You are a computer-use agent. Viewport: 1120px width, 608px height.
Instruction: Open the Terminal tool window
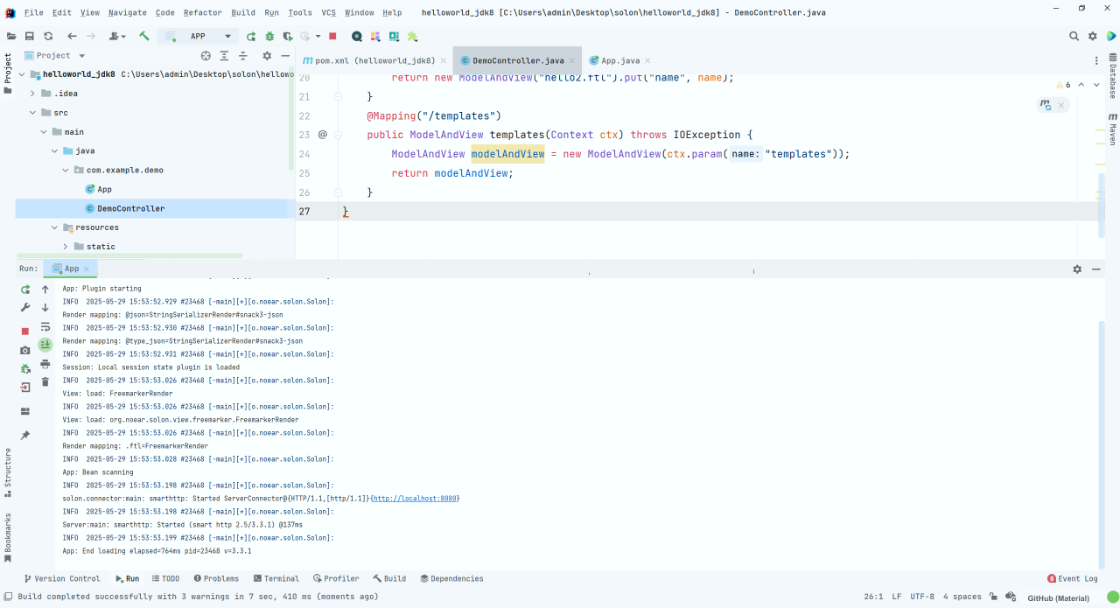pos(276,579)
